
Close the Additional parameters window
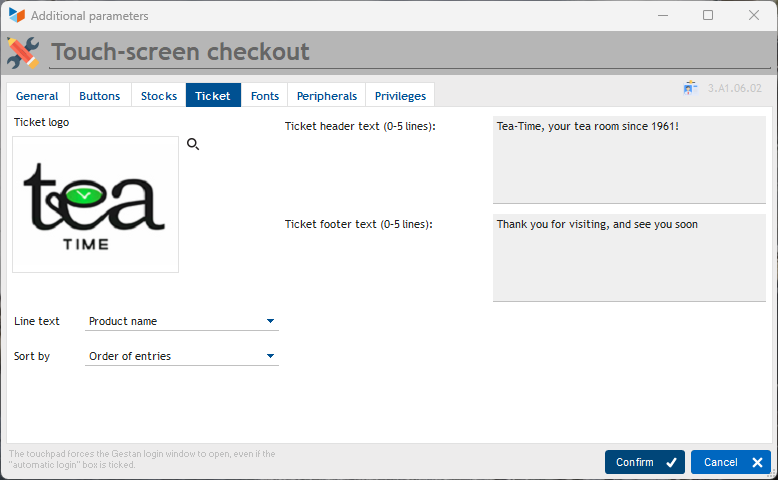tap(754, 15)
